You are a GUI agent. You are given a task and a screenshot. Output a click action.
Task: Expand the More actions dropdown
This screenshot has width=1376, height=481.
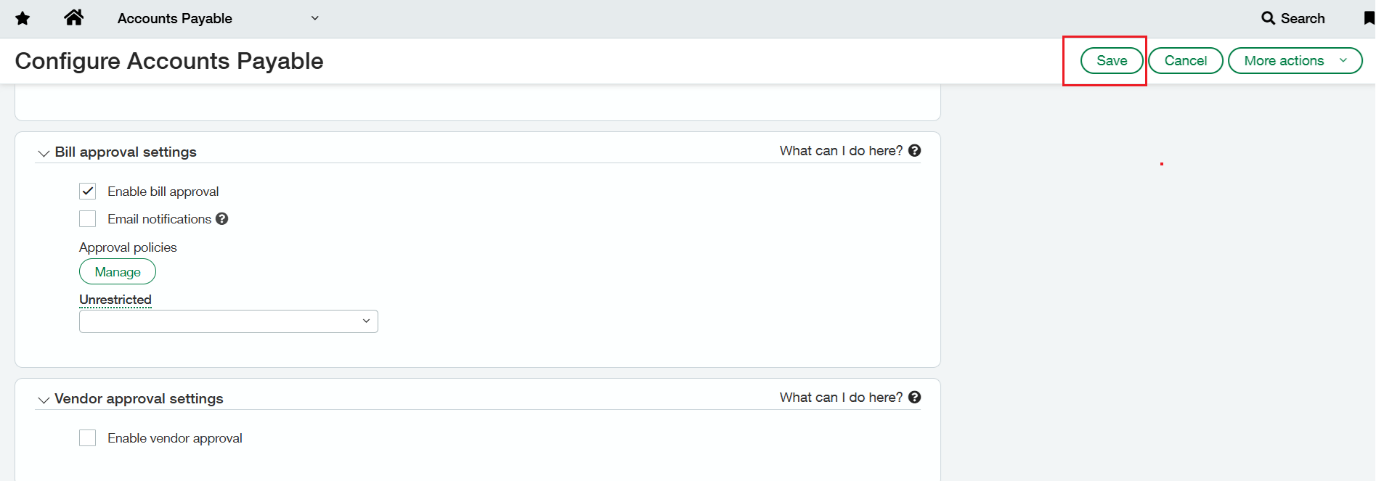[x=1343, y=61]
